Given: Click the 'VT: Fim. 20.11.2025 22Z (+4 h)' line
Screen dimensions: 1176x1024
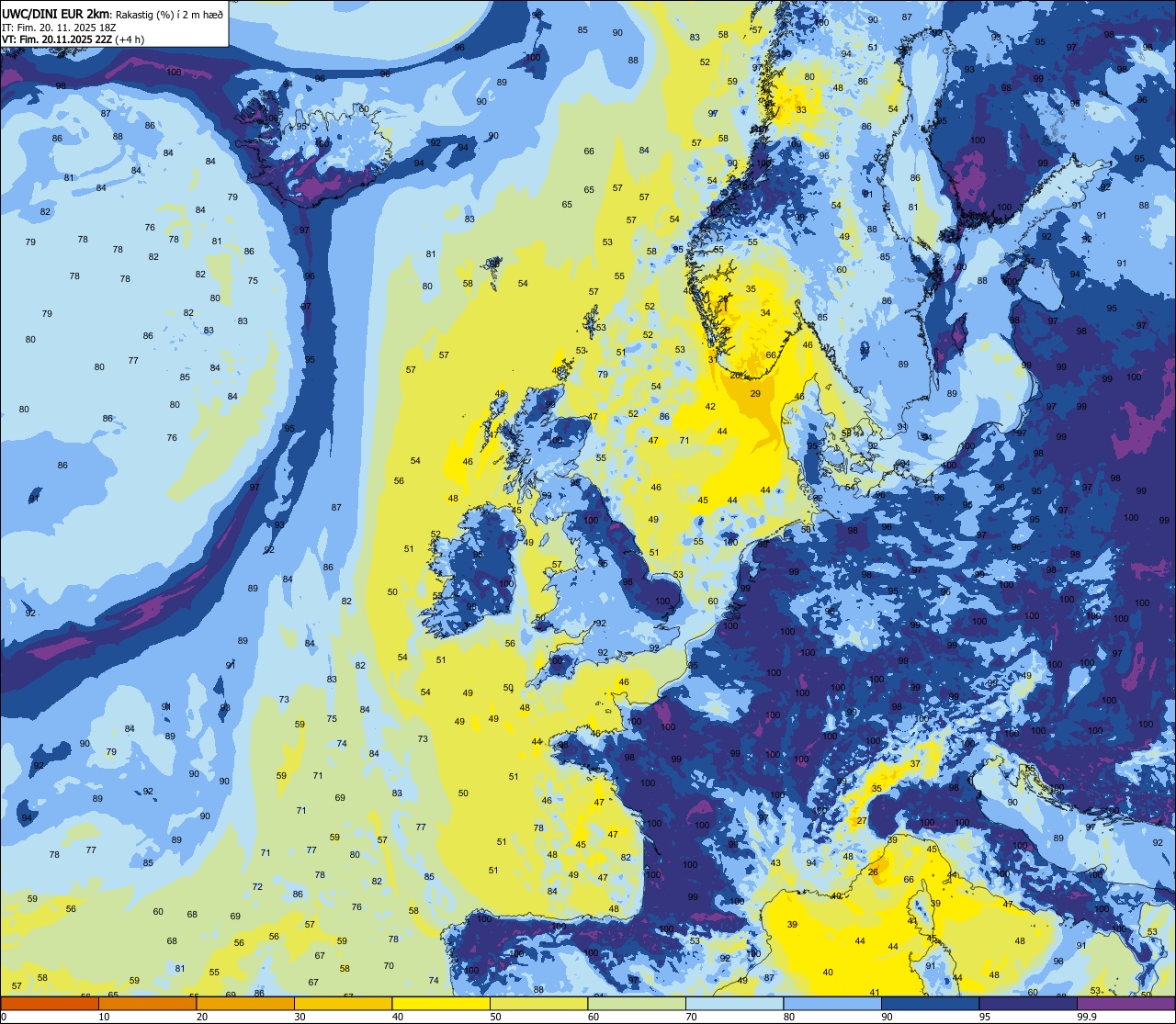Looking at the screenshot, I should click(73, 39).
